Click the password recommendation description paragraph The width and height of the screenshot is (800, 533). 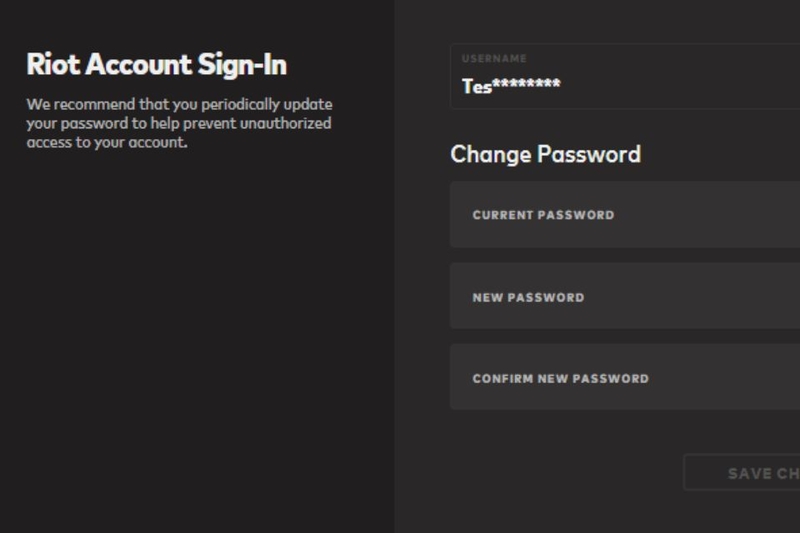click(178, 123)
